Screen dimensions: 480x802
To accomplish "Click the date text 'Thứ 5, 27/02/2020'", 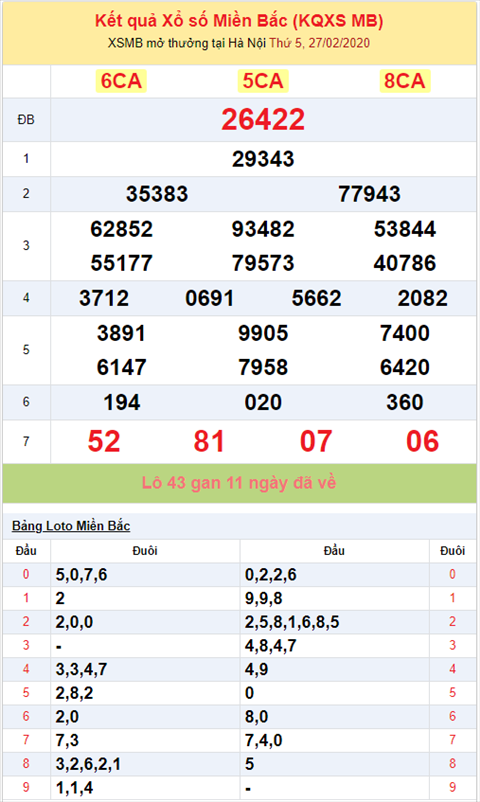I will pos(320,43).
